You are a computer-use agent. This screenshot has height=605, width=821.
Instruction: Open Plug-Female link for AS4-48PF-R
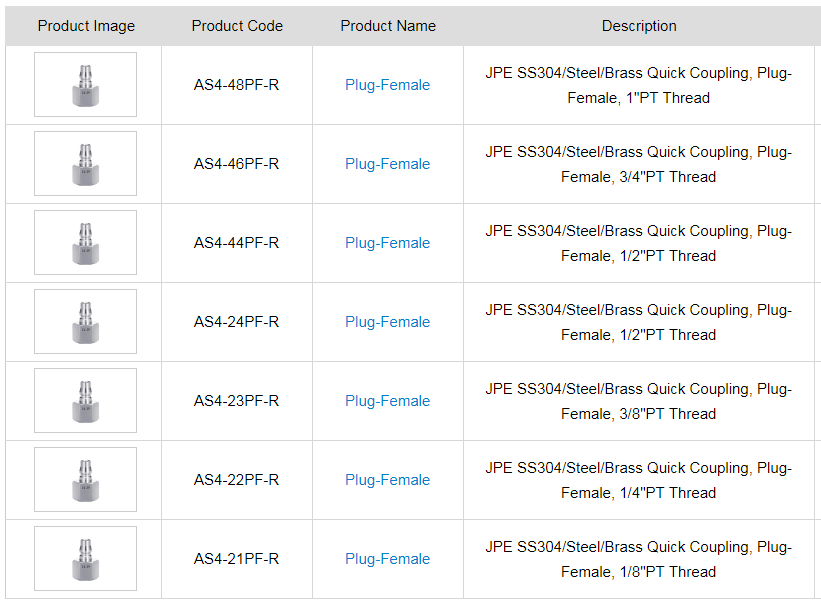pyautogui.click(x=387, y=85)
